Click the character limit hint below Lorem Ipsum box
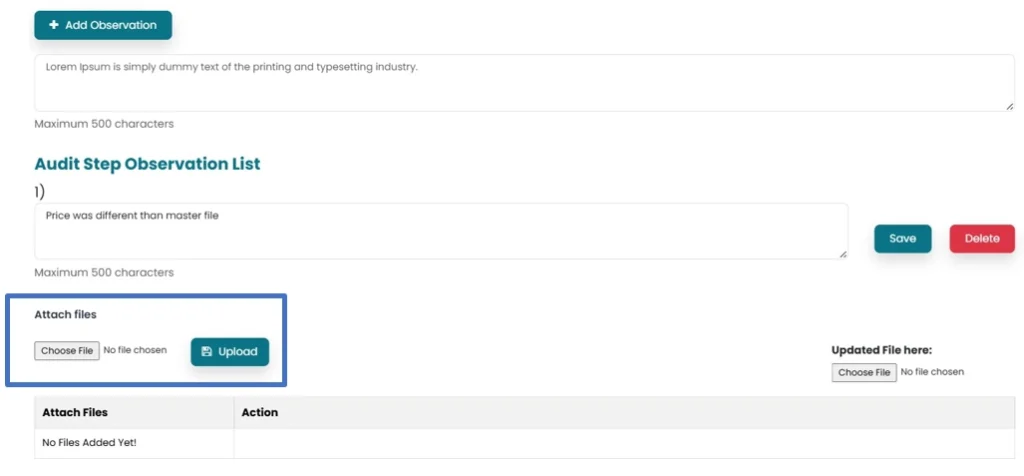1024x476 pixels. click(x=104, y=124)
